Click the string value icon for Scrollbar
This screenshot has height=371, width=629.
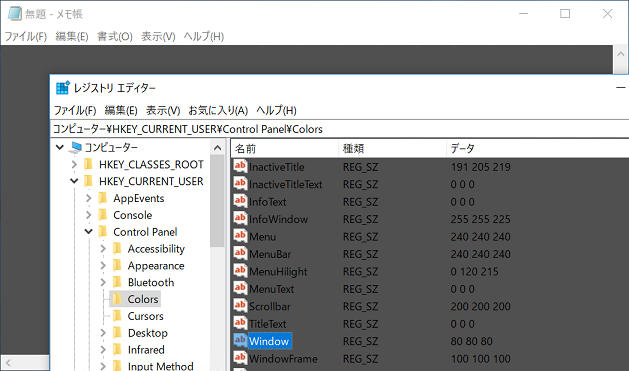tap(240, 306)
